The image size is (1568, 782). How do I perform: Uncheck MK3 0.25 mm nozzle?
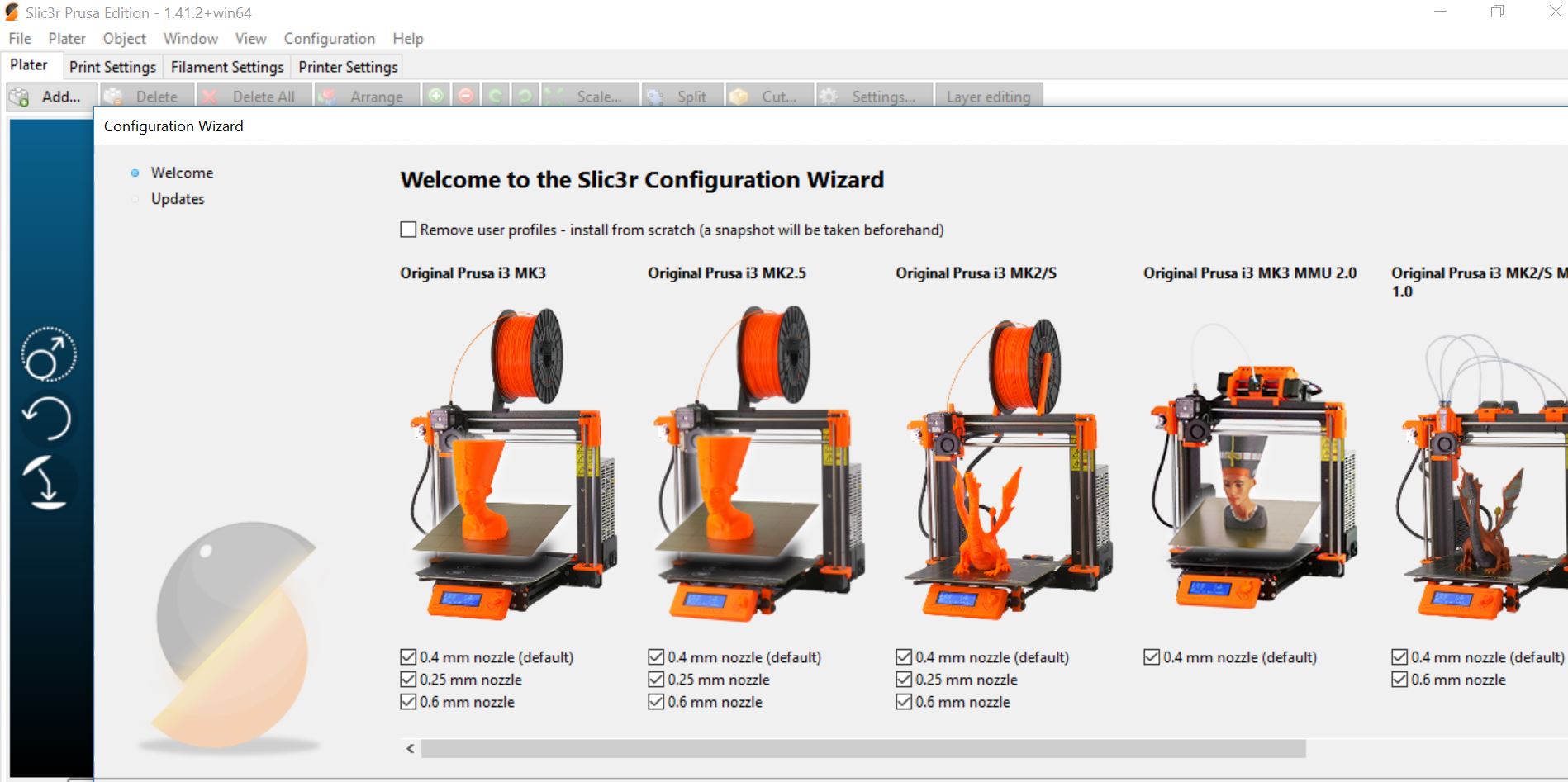click(408, 680)
